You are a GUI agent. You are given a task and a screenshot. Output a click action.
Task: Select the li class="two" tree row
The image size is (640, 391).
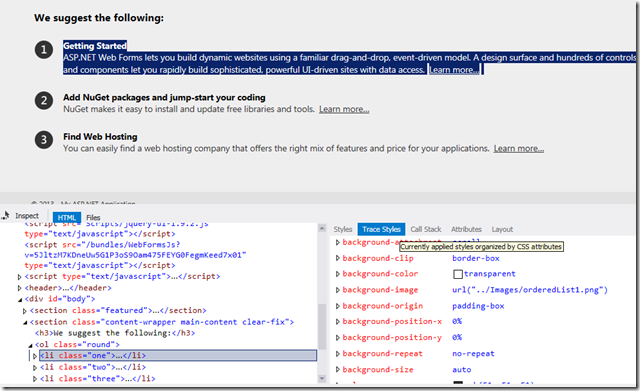point(93,367)
